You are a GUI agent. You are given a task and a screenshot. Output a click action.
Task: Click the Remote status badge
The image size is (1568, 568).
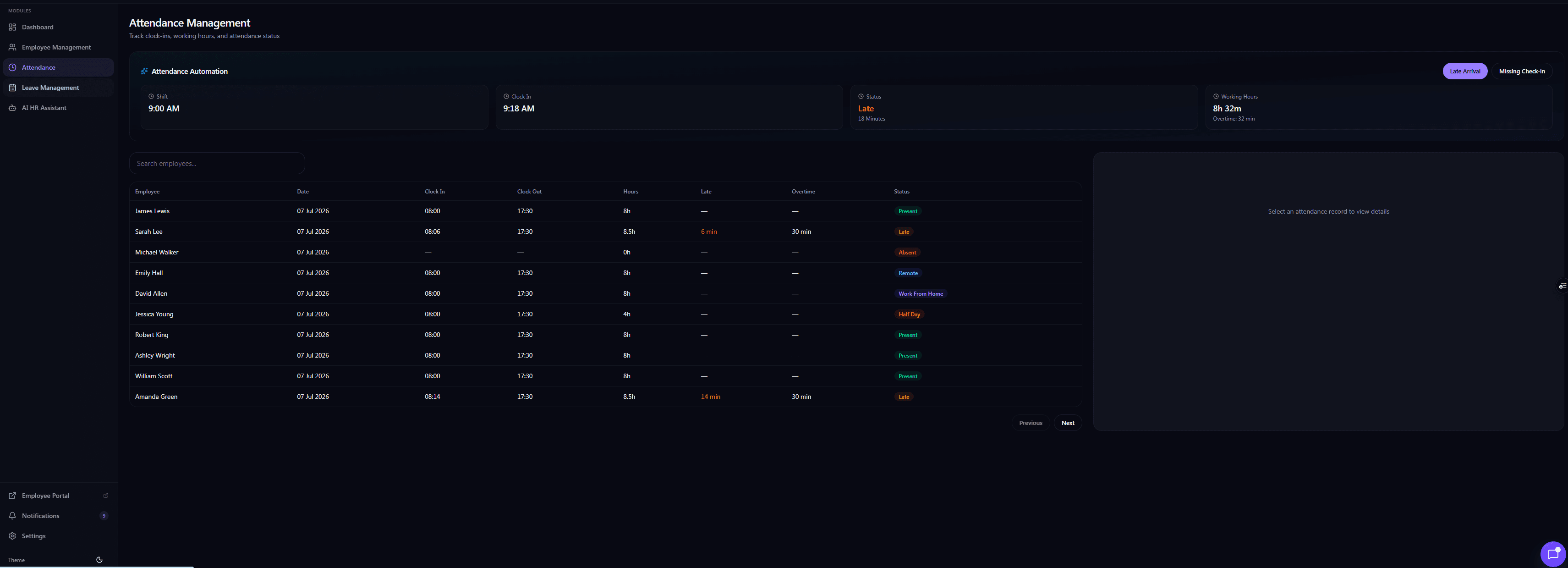[x=908, y=273]
